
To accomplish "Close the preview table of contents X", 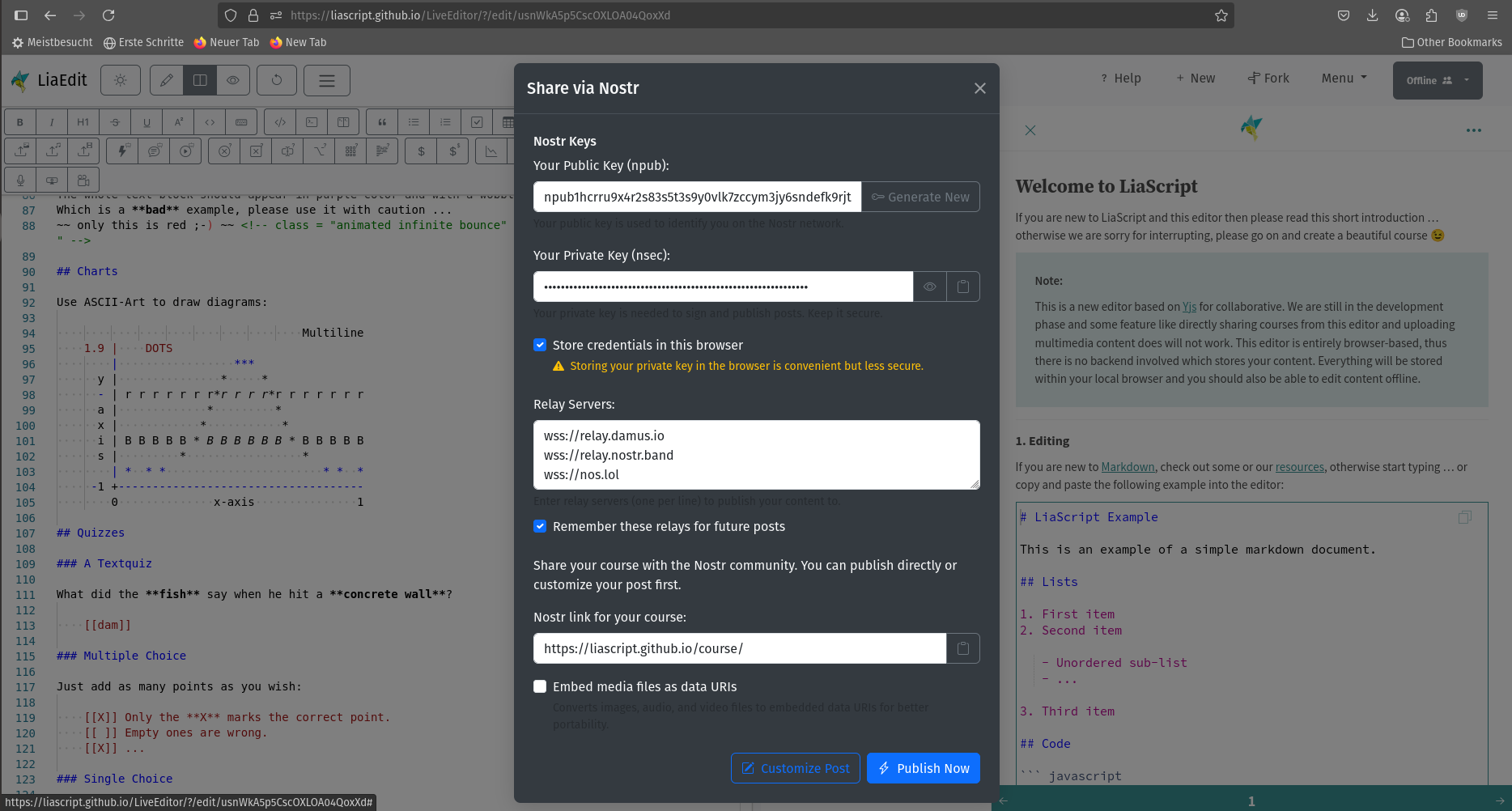I will tap(1030, 130).
